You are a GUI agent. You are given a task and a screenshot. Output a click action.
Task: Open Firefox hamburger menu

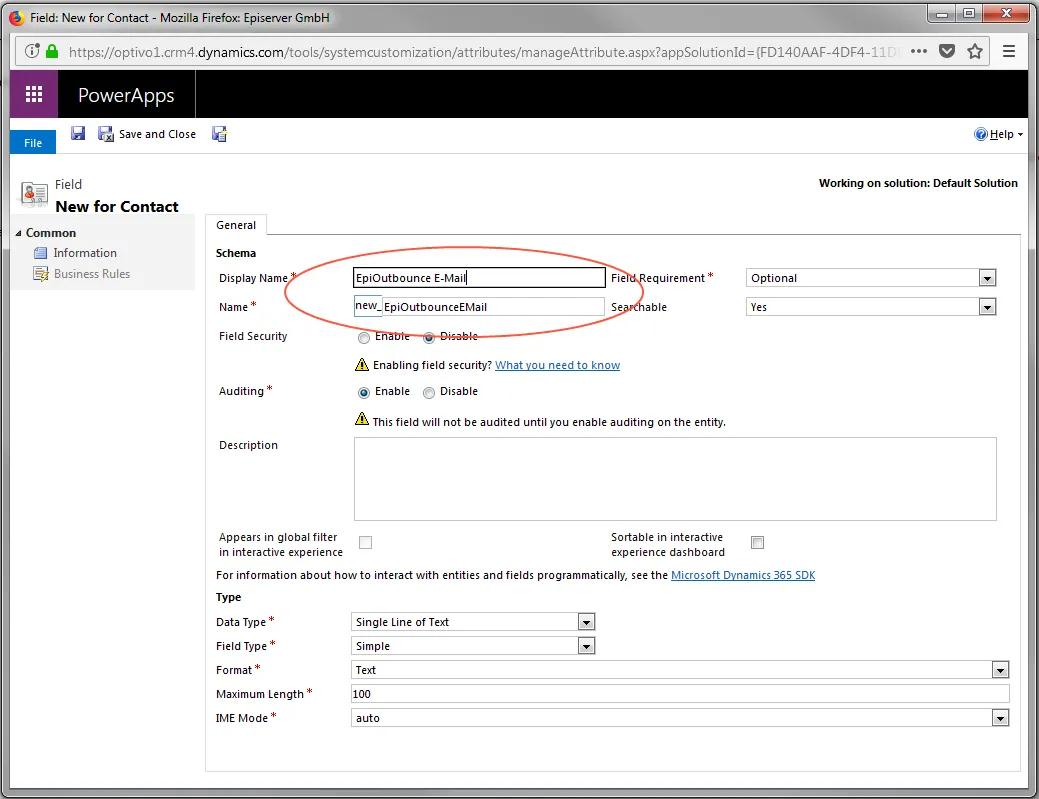coord(1009,51)
